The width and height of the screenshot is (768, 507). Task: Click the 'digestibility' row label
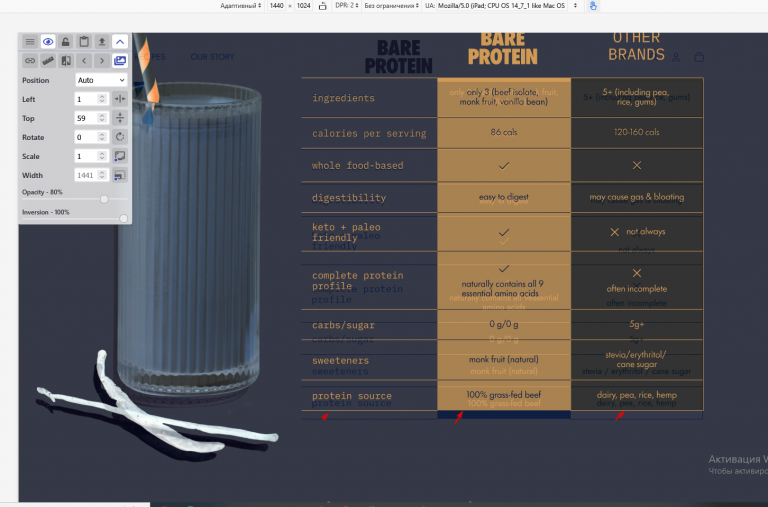click(x=349, y=198)
